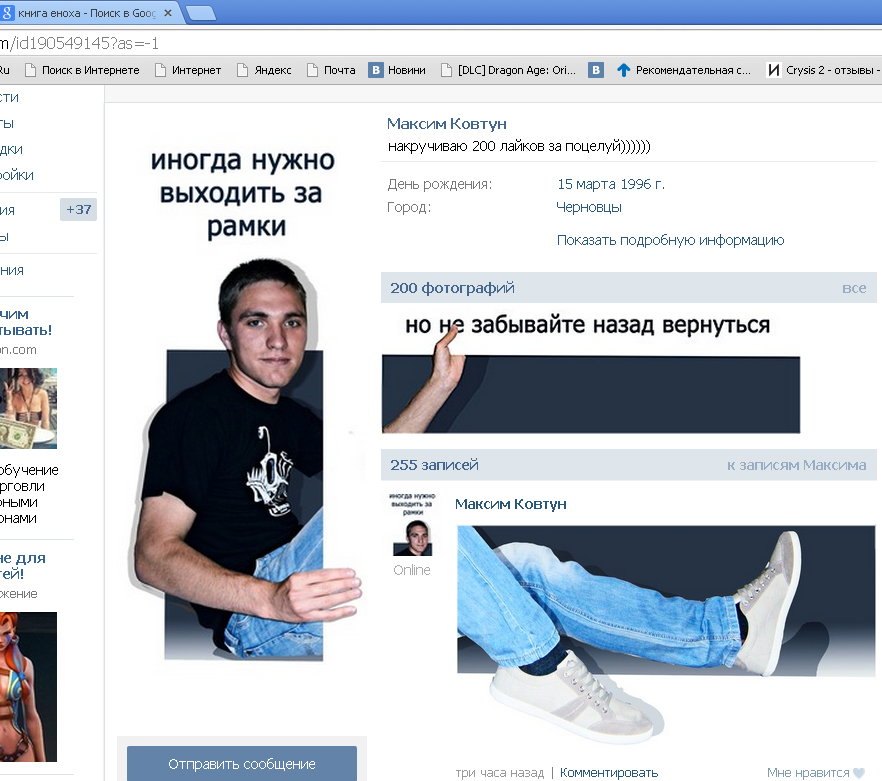The height and width of the screenshot is (781, 882).
Task: Open the large profile photo
Action: pyautogui.click(x=241, y=400)
